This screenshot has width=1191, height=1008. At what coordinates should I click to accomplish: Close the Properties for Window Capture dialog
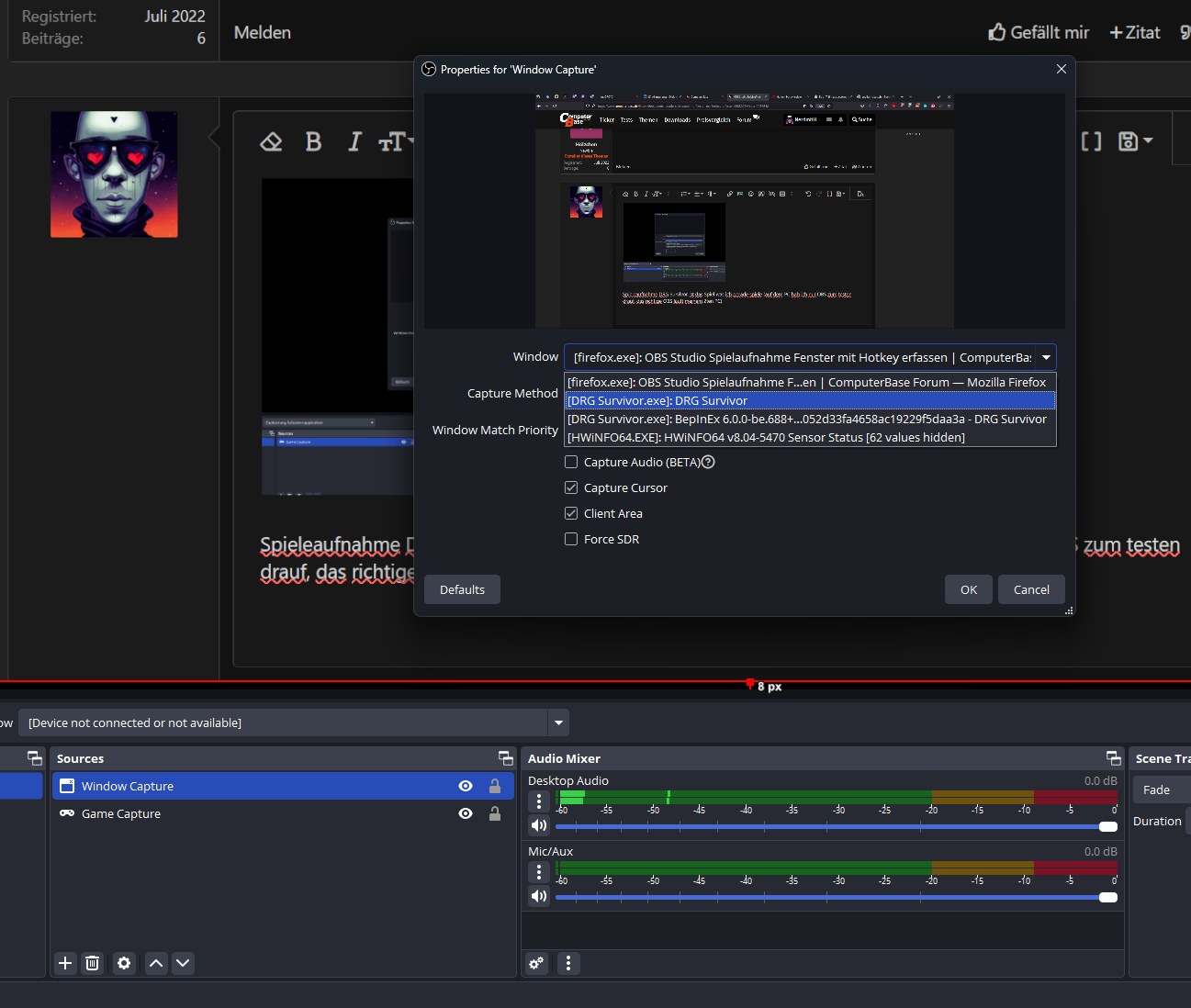coord(1062,69)
